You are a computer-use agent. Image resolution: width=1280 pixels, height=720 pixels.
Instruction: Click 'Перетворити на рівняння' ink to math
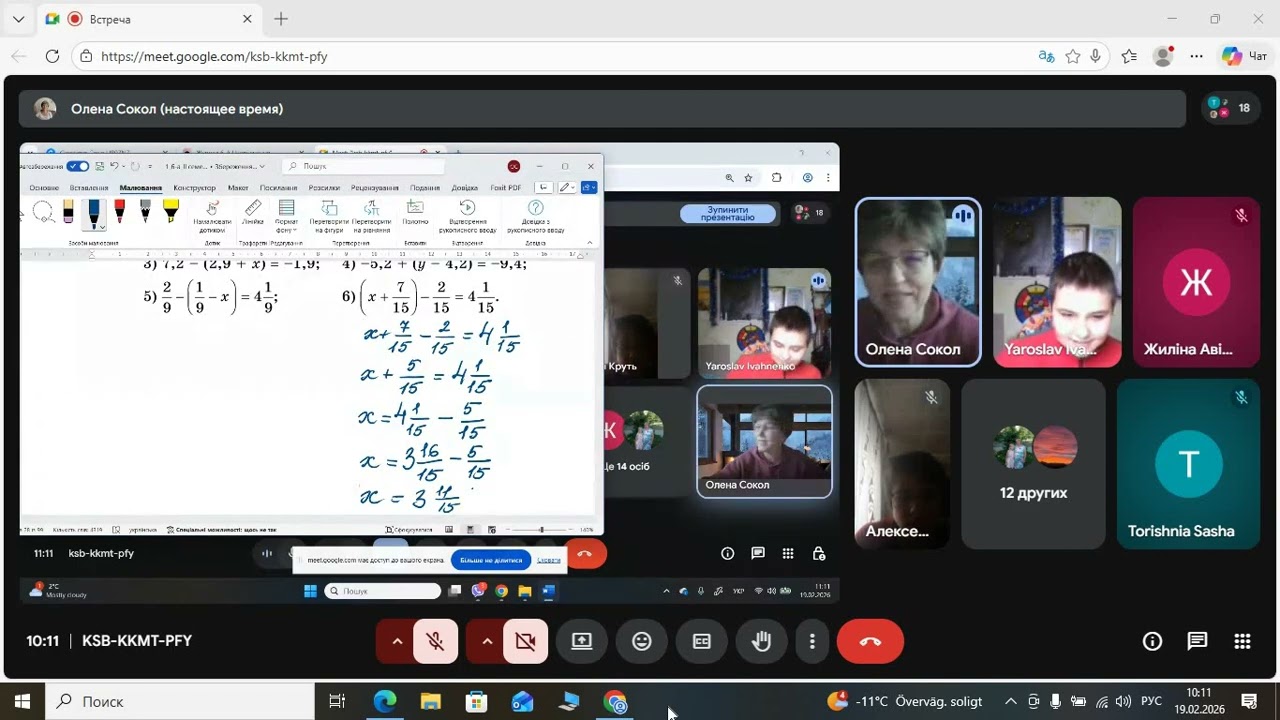(371, 217)
